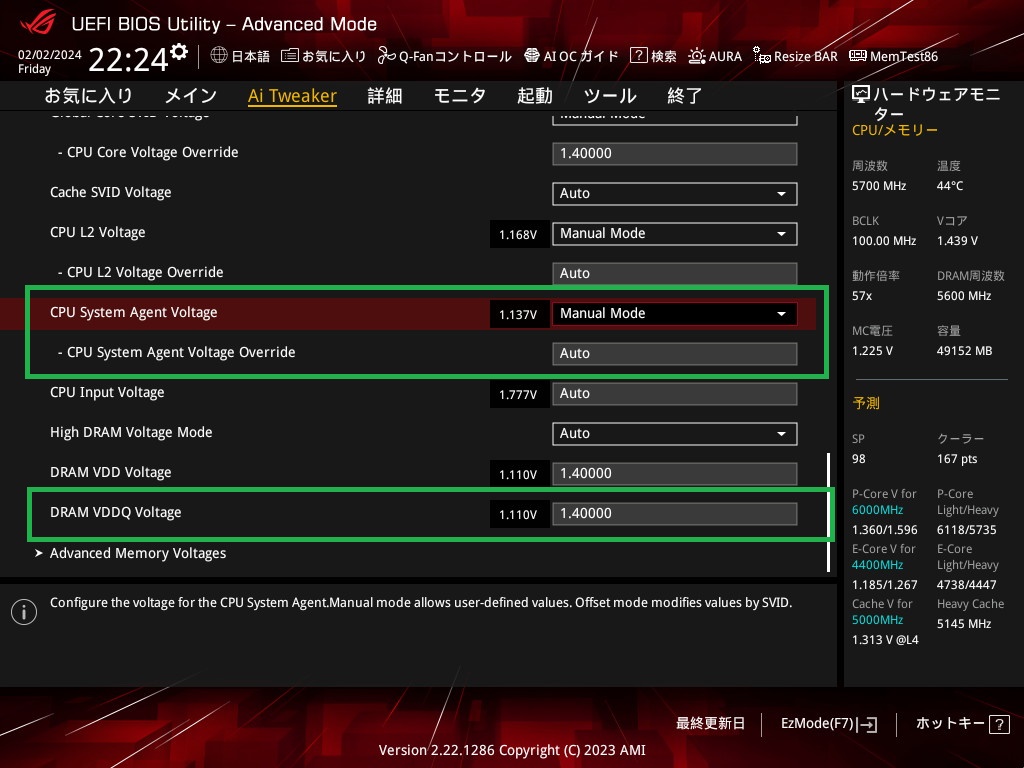Click the search question-mark icon
Screen dimensions: 1024x768
pos(638,56)
